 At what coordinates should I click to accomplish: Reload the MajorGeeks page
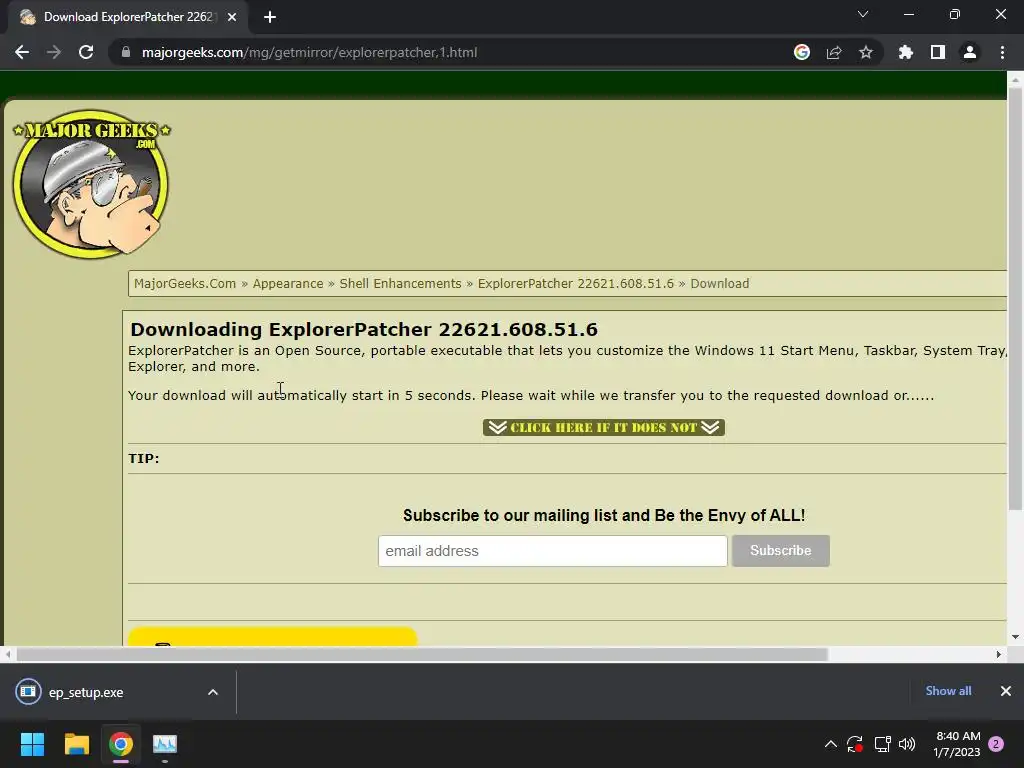tap(86, 52)
